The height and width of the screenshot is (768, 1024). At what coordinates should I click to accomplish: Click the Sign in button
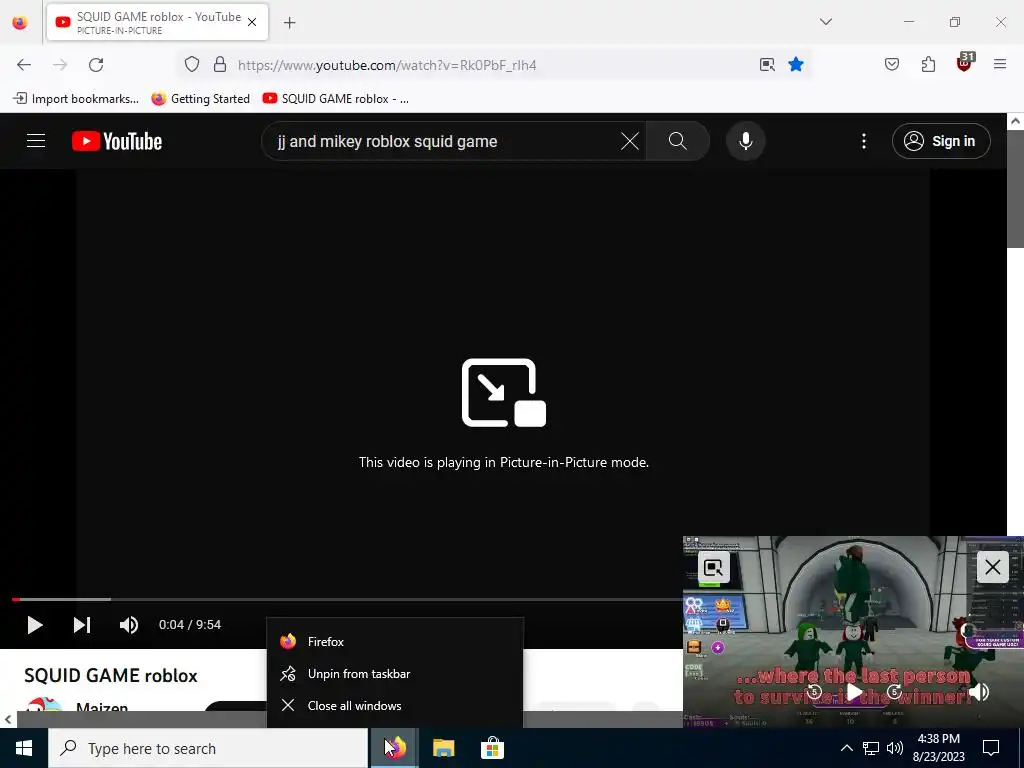tap(941, 141)
